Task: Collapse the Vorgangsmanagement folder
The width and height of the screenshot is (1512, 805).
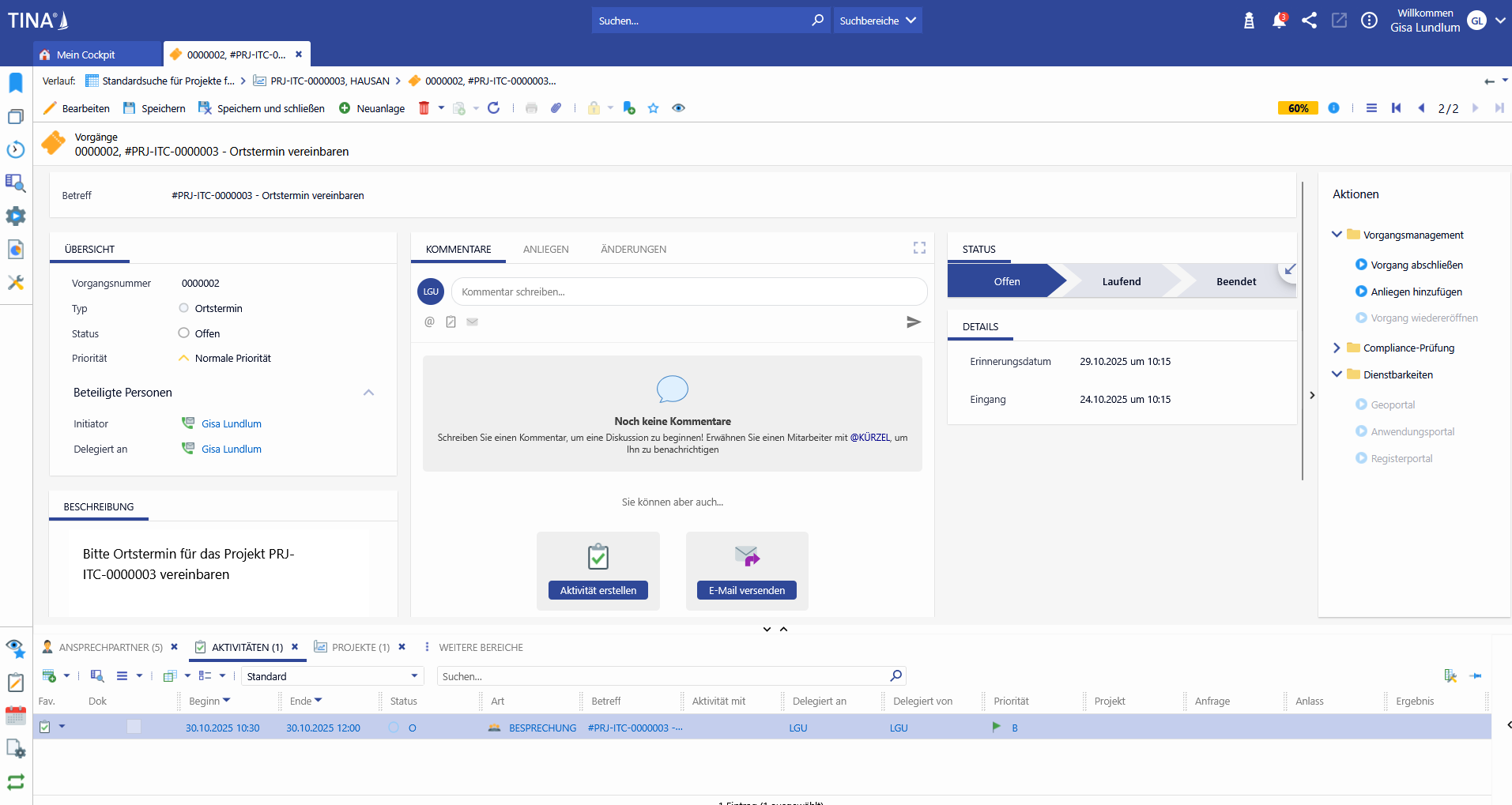Action: (1337, 235)
